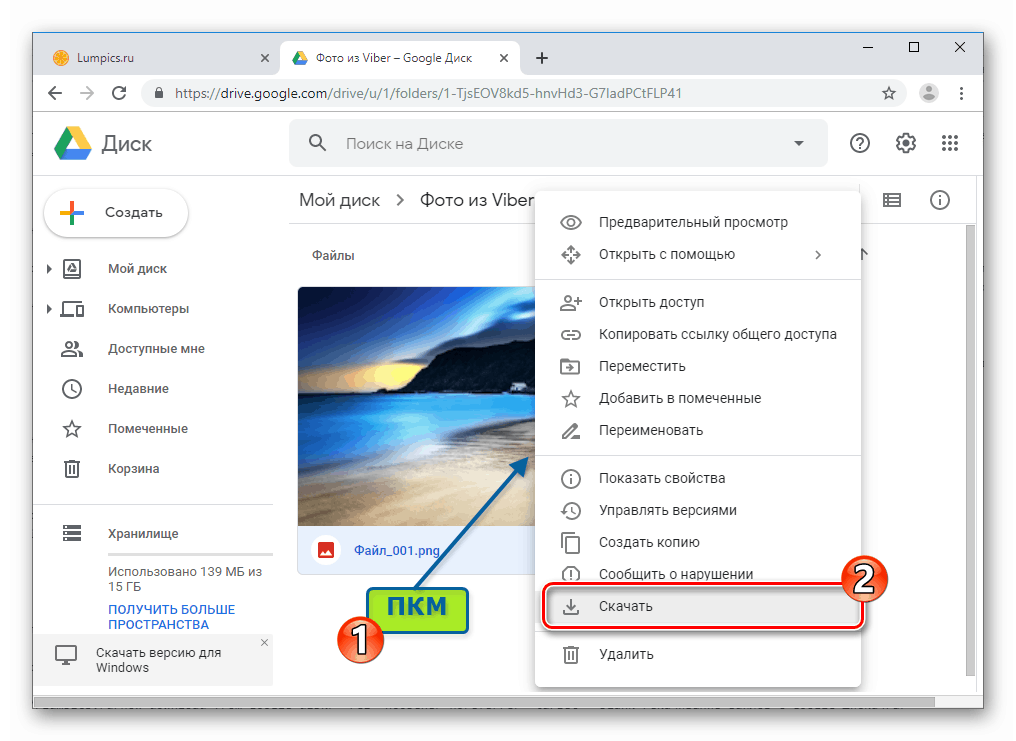Screen dimensions: 1016x741
Task: Click the Файлы section label
Action: tap(333, 255)
